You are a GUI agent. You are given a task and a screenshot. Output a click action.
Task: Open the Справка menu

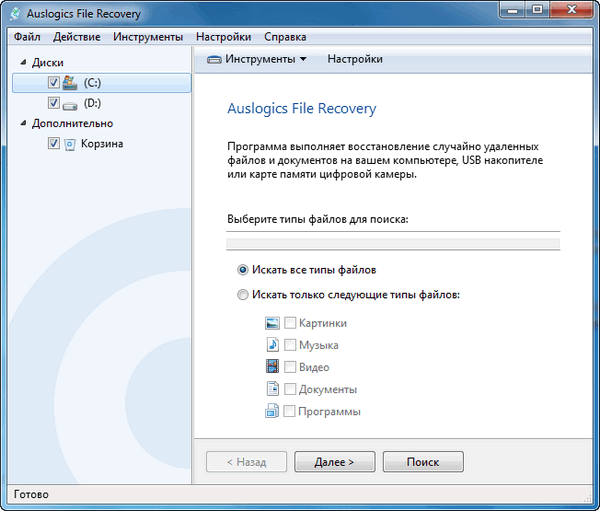coord(285,37)
